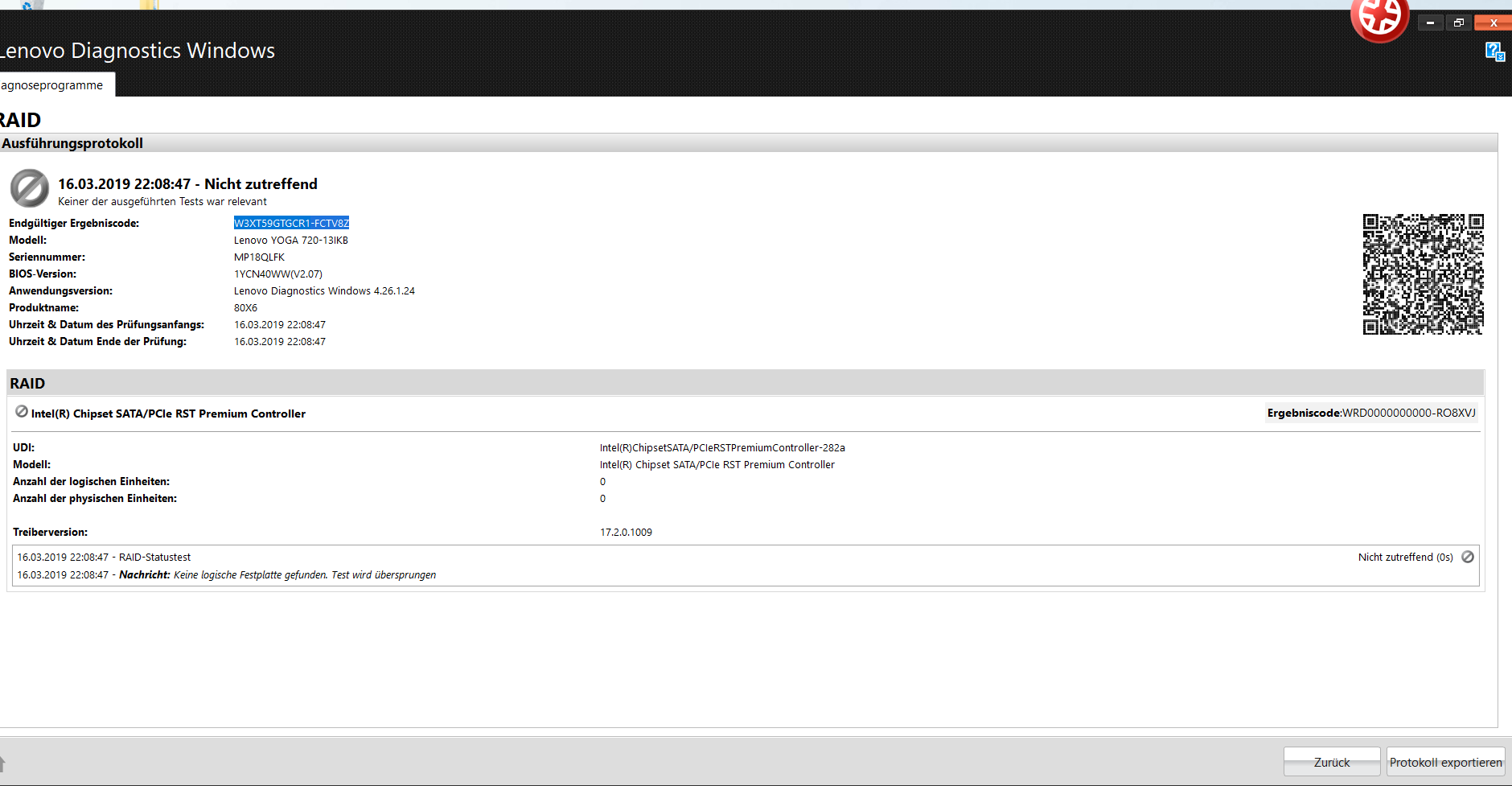The height and width of the screenshot is (786, 1512).
Task: Click the small not-applicable icon beside Intel Controller
Action: point(22,412)
